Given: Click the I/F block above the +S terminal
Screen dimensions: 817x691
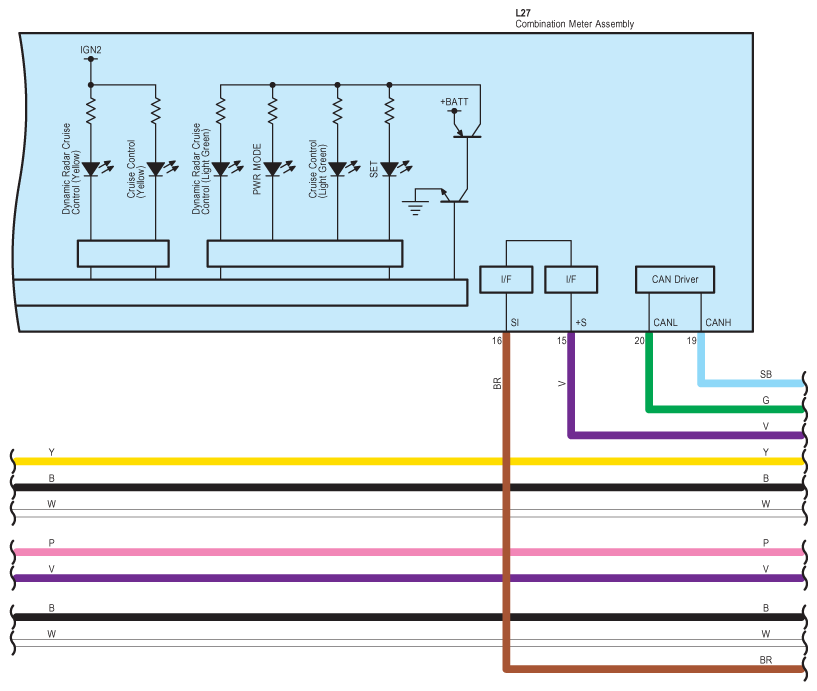Looking at the screenshot, I should point(570,279).
